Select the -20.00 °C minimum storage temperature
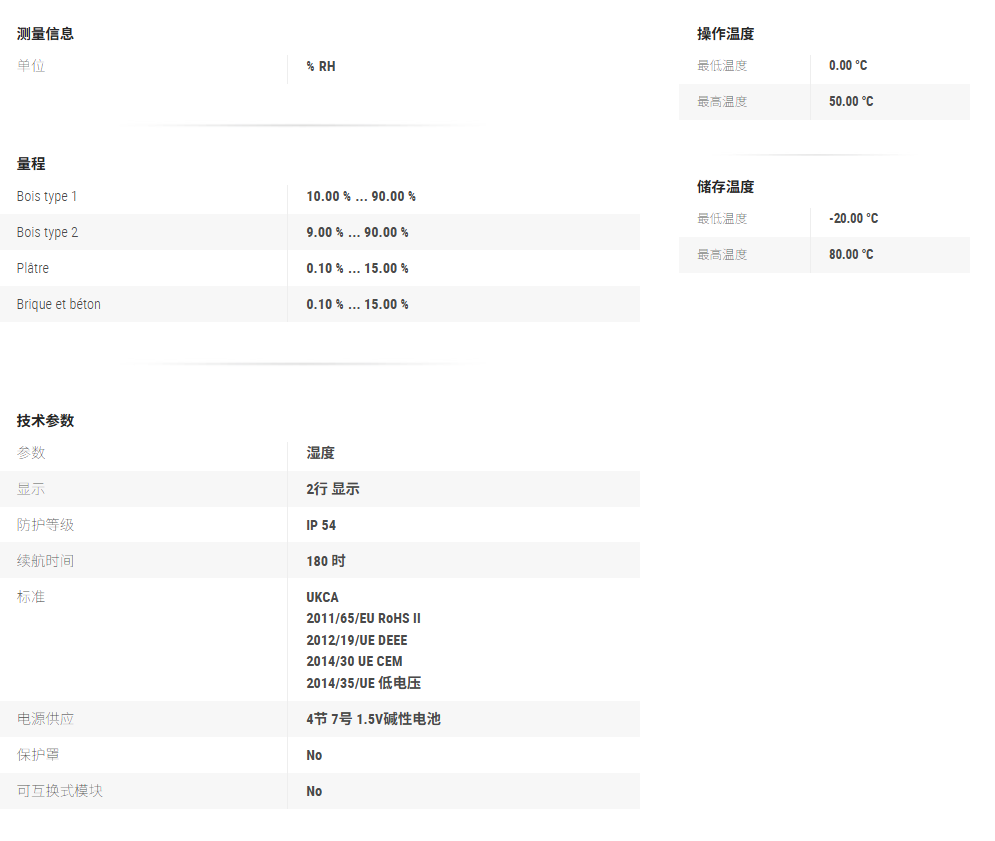The image size is (995, 841). click(x=853, y=219)
